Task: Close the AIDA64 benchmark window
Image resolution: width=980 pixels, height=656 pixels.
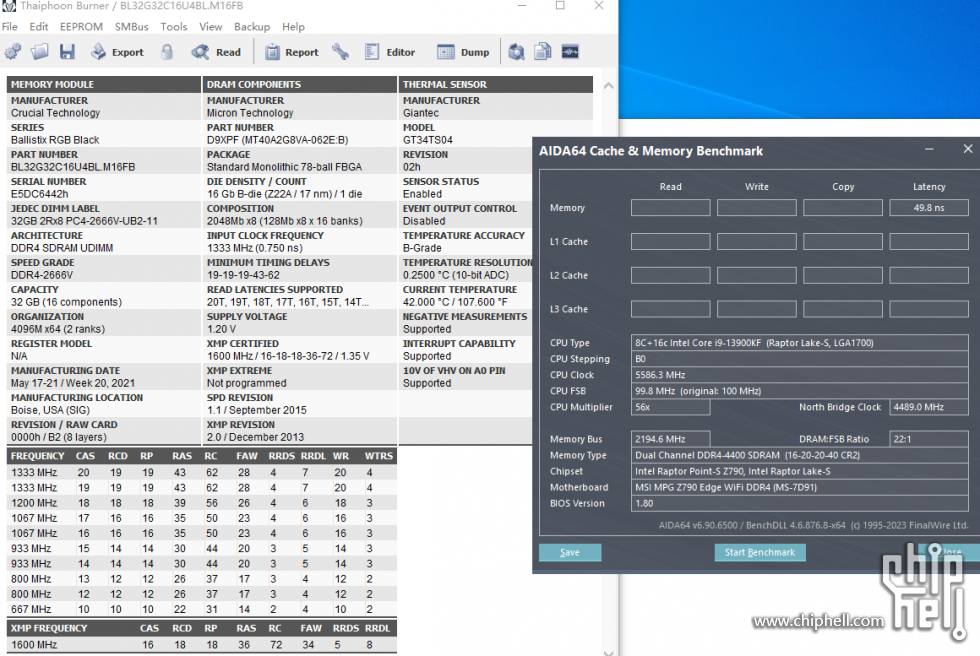Action: [x=968, y=149]
